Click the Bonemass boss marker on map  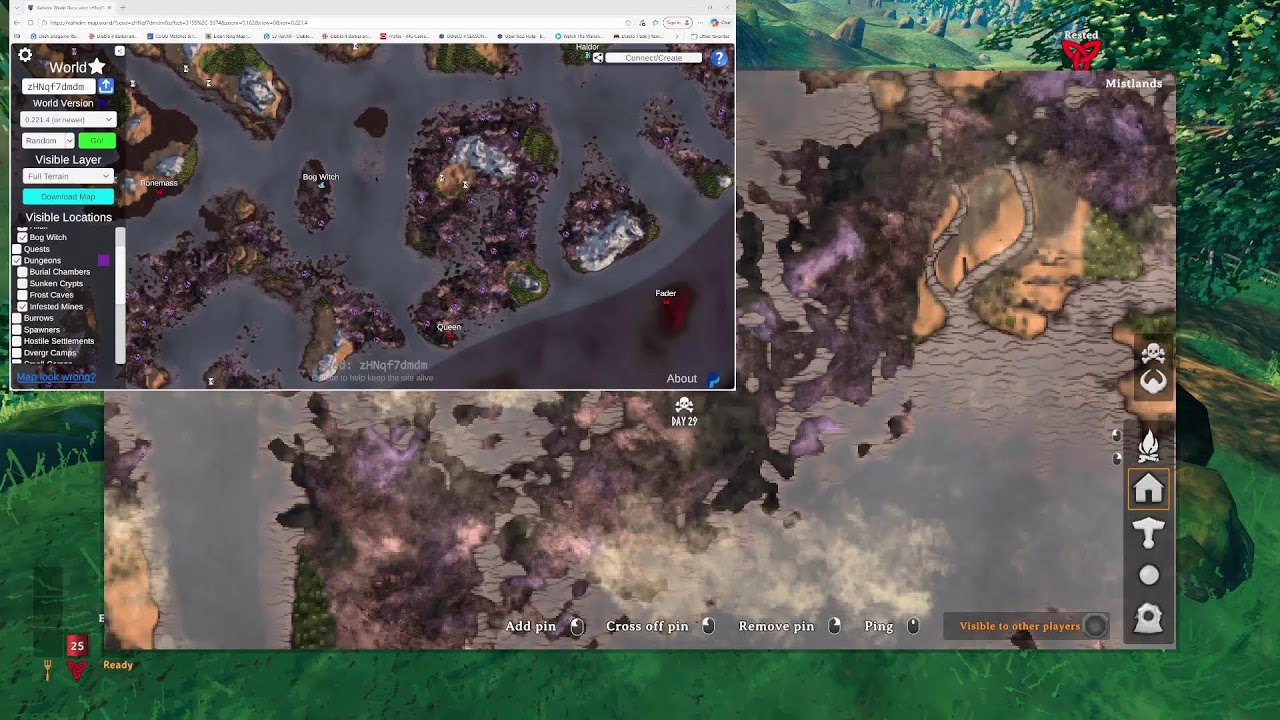pyautogui.click(x=159, y=191)
